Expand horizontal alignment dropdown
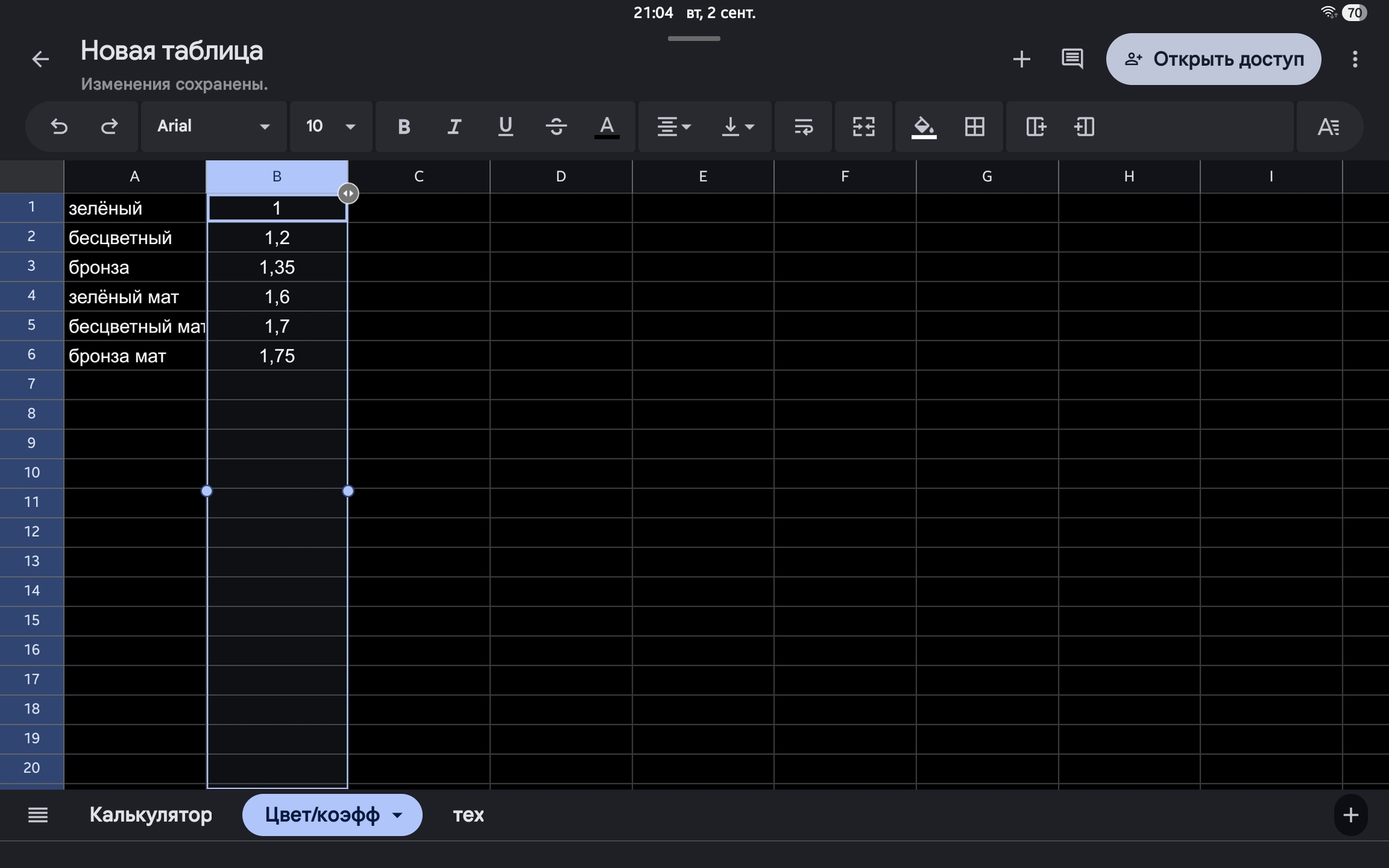 673,127
